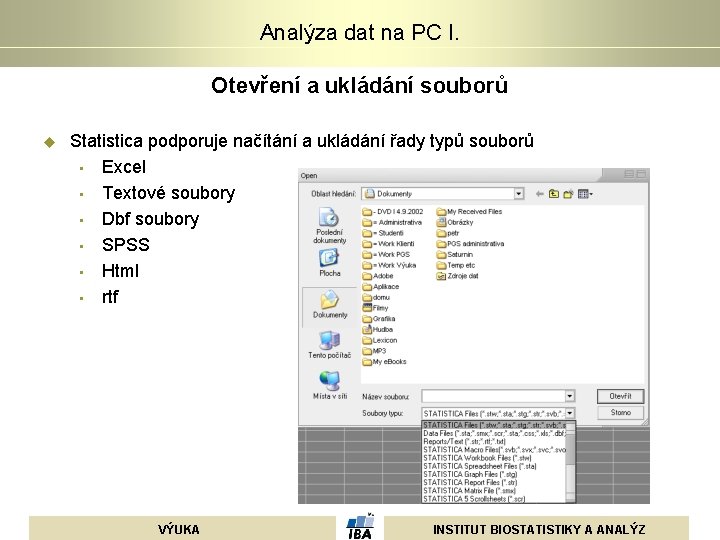The height and width of the screenshot is (540, 720).
Task: Click the IBA logo in footer
Action: pos(360,526)
